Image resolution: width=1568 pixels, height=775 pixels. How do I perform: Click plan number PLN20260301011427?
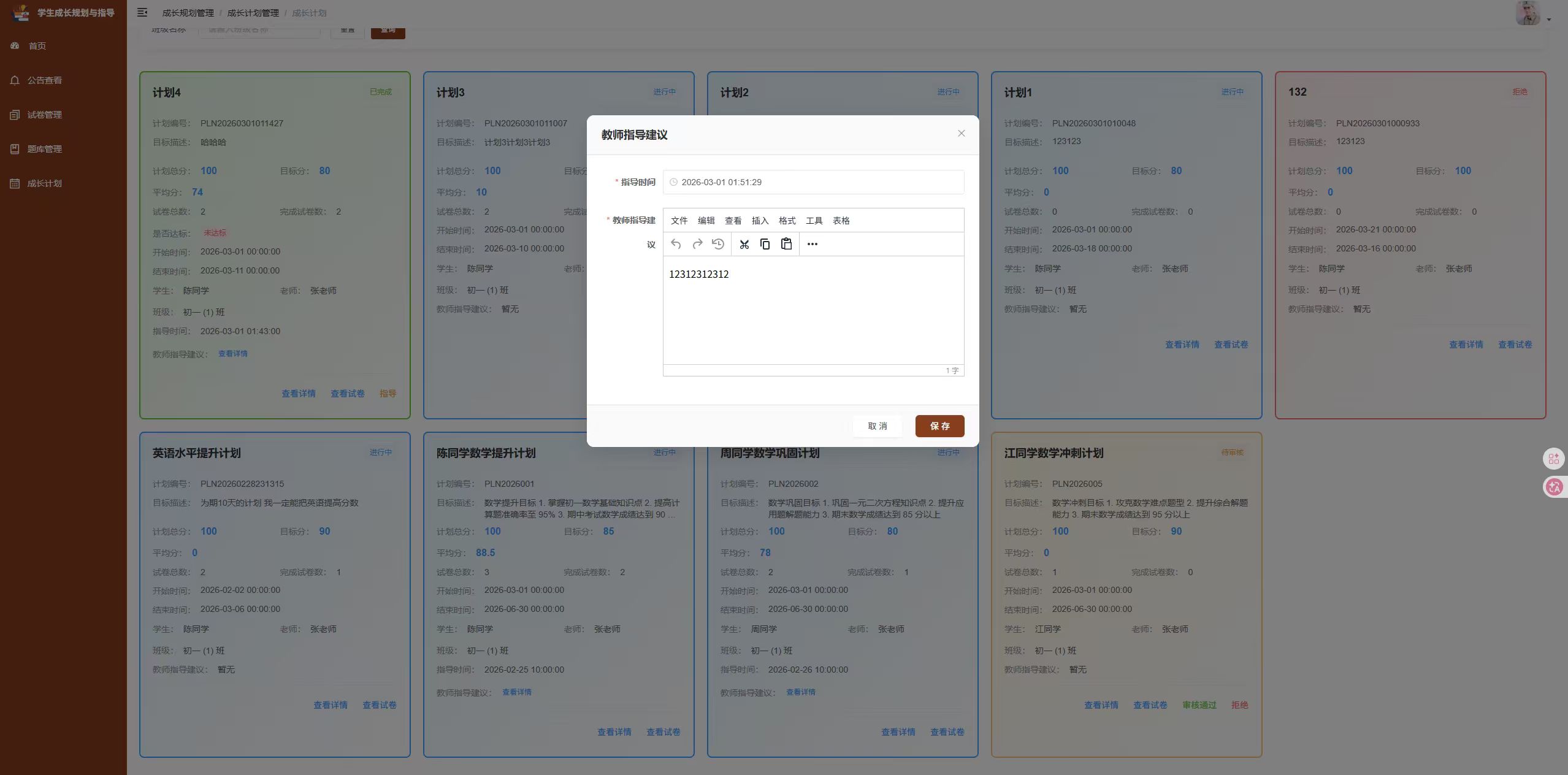click(x=242, y=123)
